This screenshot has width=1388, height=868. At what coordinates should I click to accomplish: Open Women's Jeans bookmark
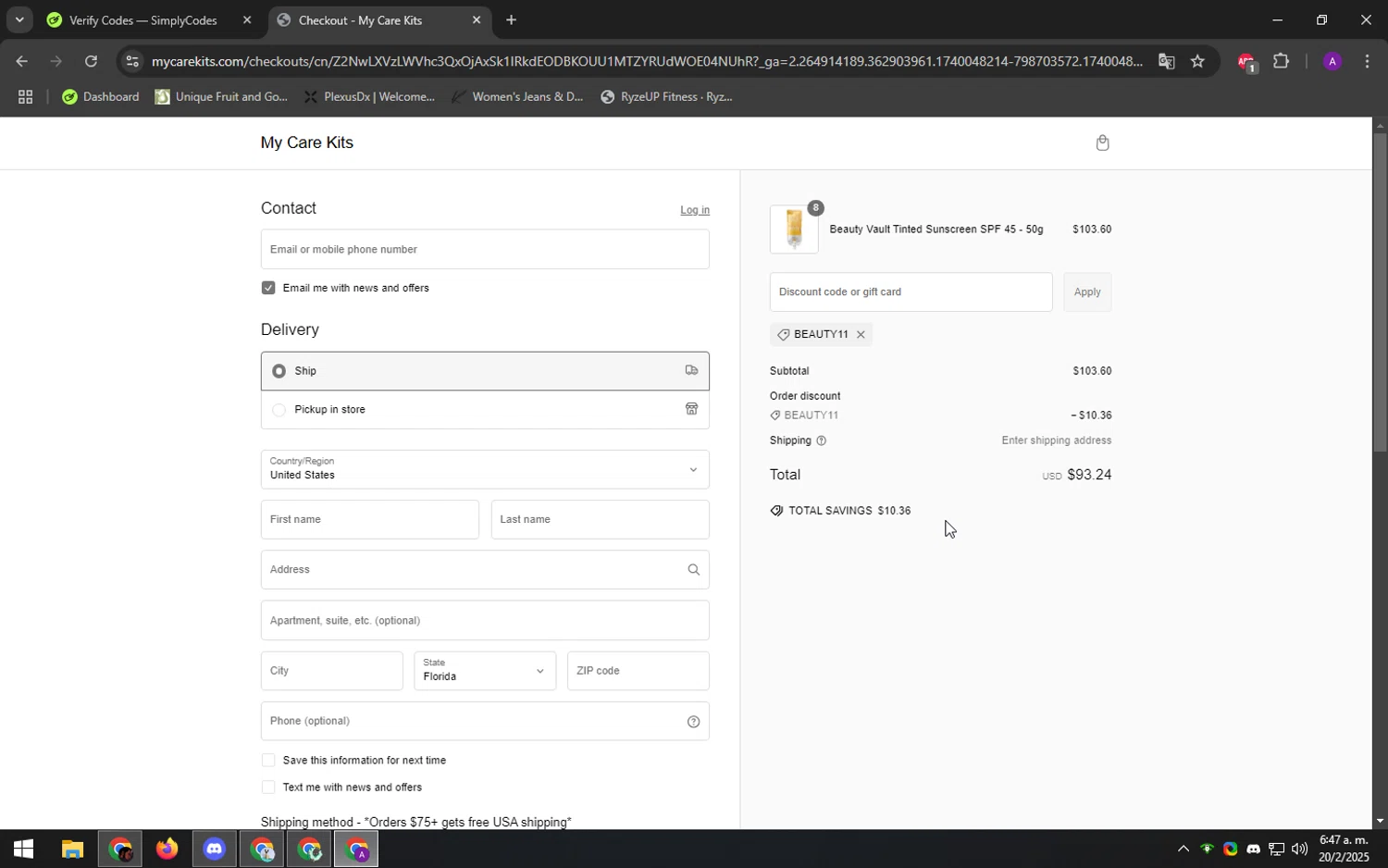[517, 97]
